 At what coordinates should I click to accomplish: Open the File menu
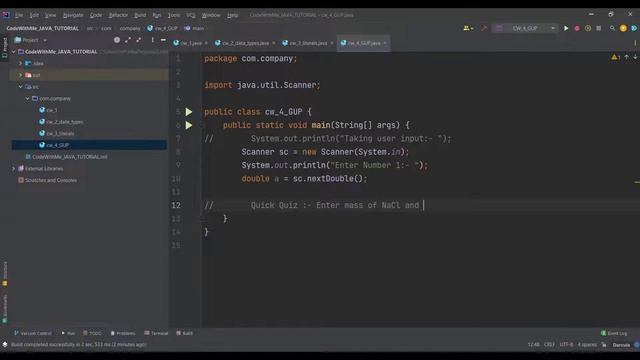point(19,15)
